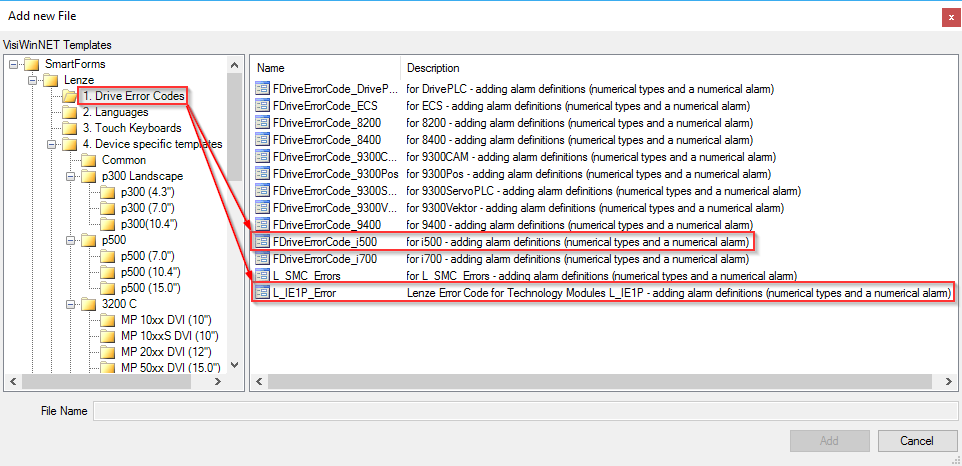962x466 pixels.
Task: Select 3. Touch Keyboards in template tree
Action: pos(132,128)
